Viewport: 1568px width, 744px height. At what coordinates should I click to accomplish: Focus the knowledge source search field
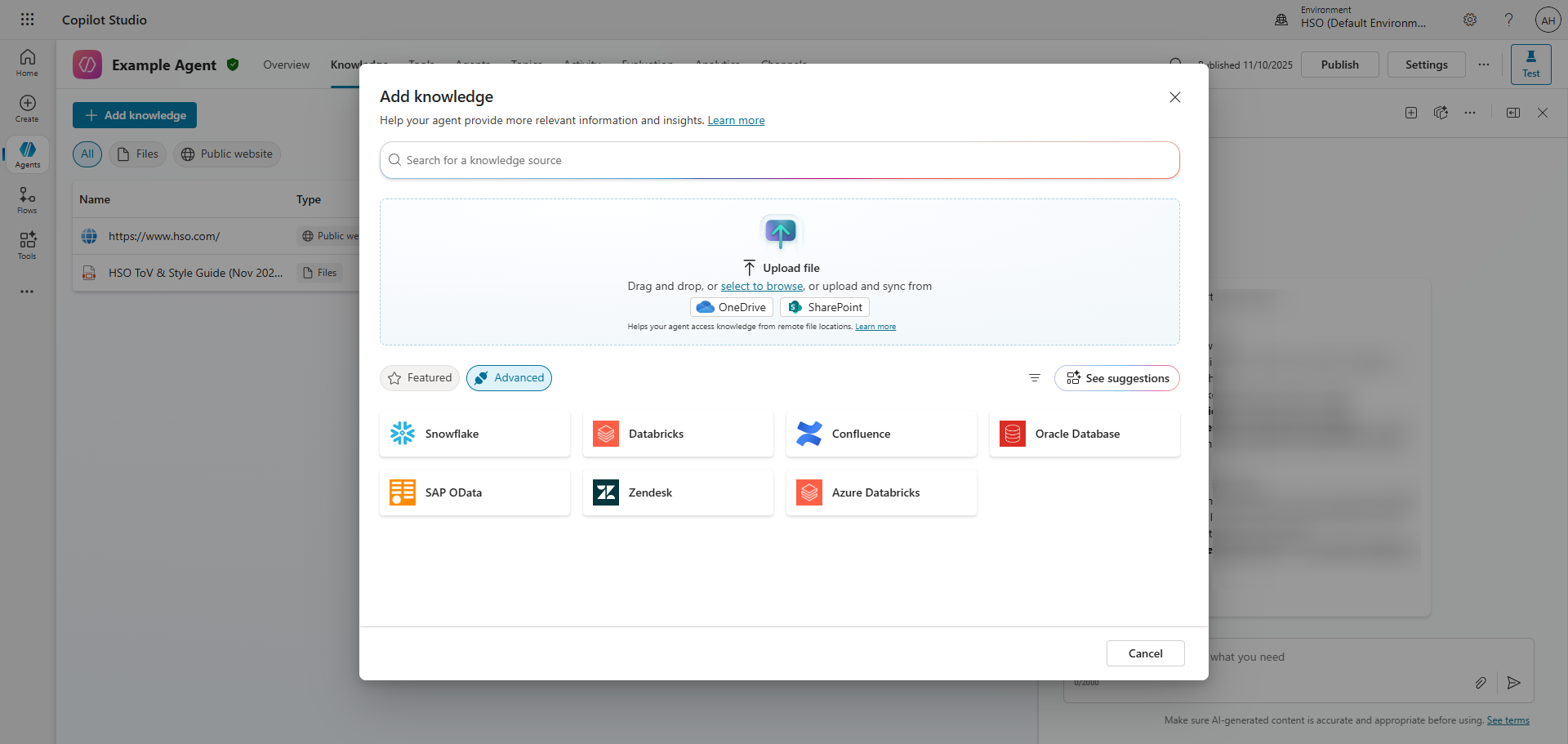[780, 160]
